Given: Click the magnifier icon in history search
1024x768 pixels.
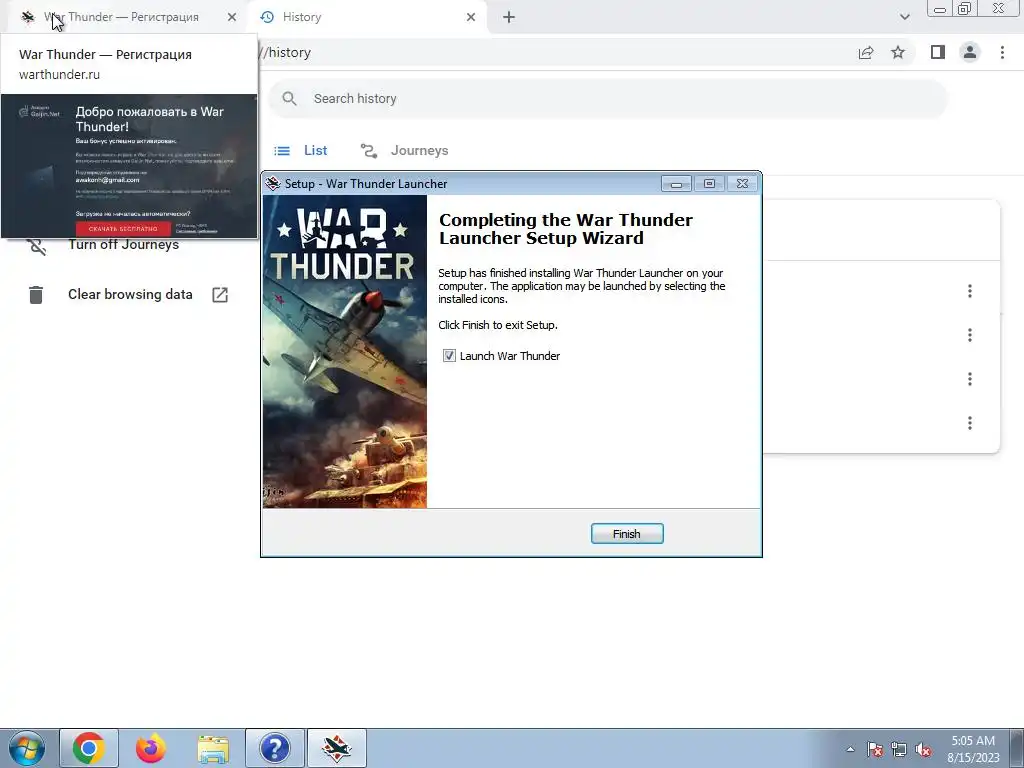Looking at the screenshot, I should [289, 99].
